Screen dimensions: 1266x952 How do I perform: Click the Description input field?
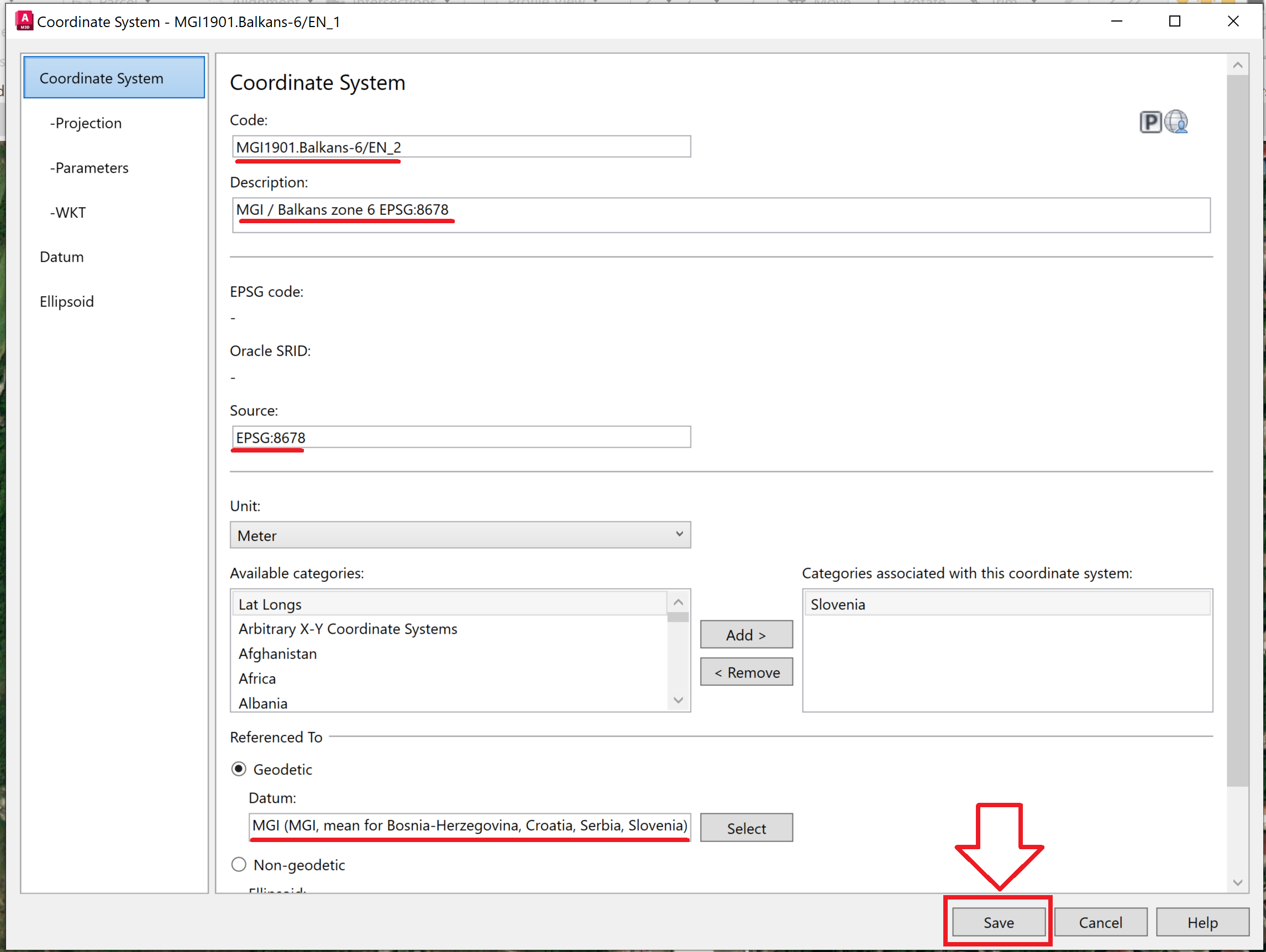[x=721, y=215]
